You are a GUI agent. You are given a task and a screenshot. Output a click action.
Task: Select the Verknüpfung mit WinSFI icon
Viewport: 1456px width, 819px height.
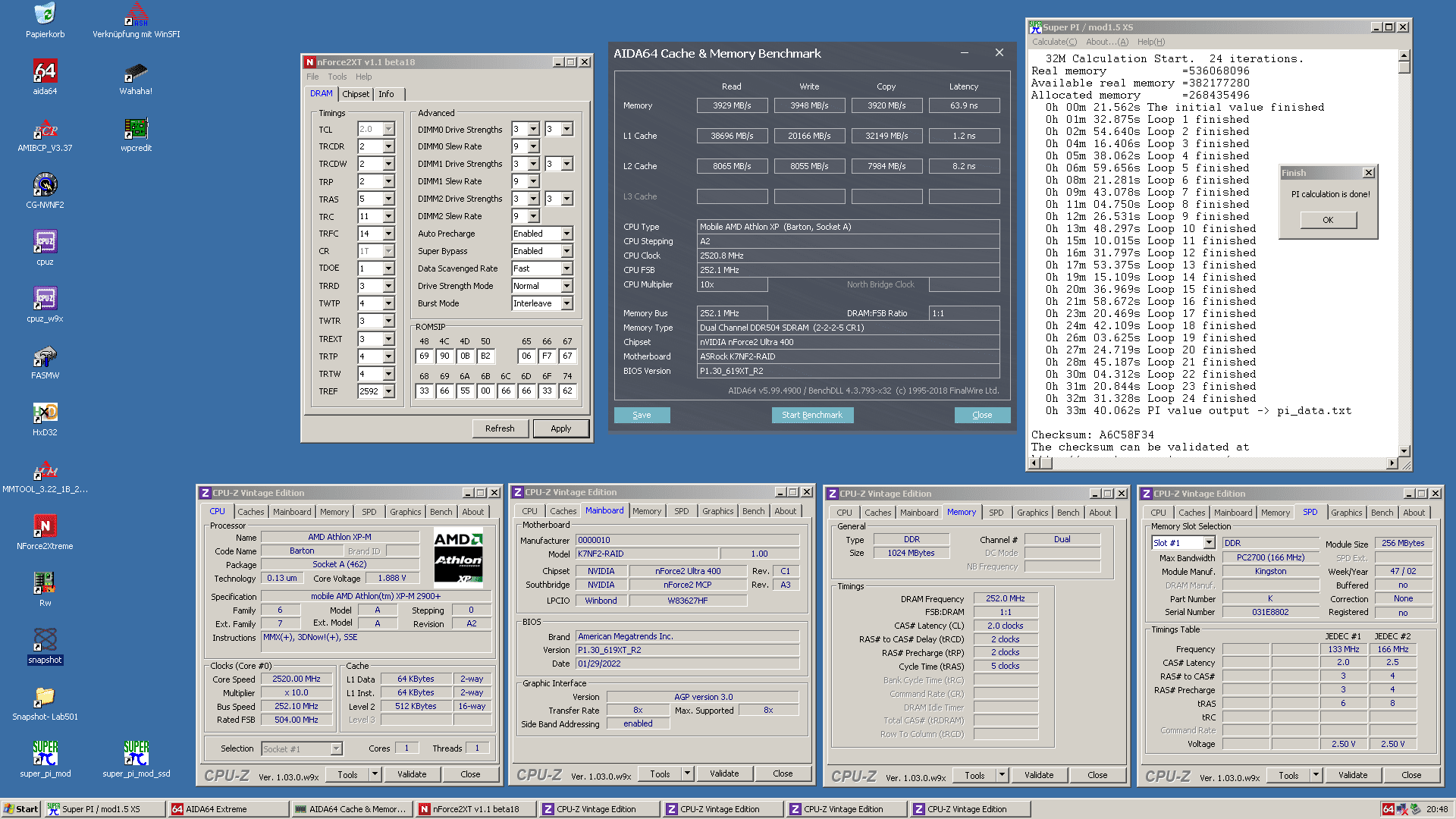pyautogui.click(x=136, y=20)
